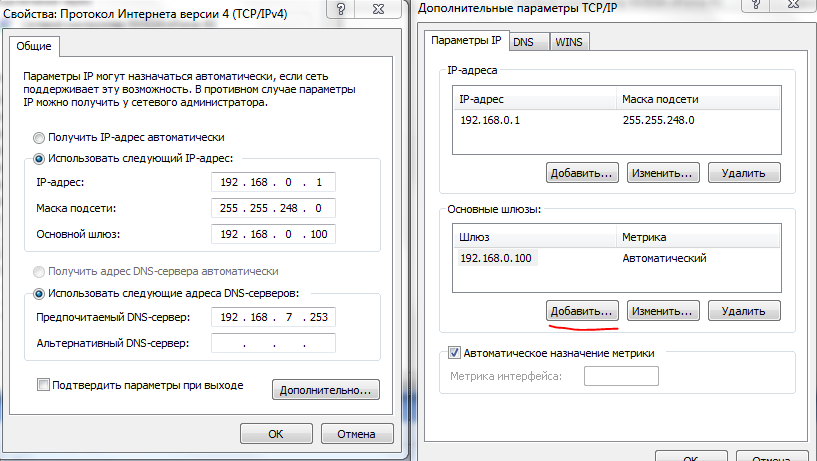Select 'Получить IP-адрес автоматически' radio button
The width and height of the screenshot is (817, 461).
(39, 138)
